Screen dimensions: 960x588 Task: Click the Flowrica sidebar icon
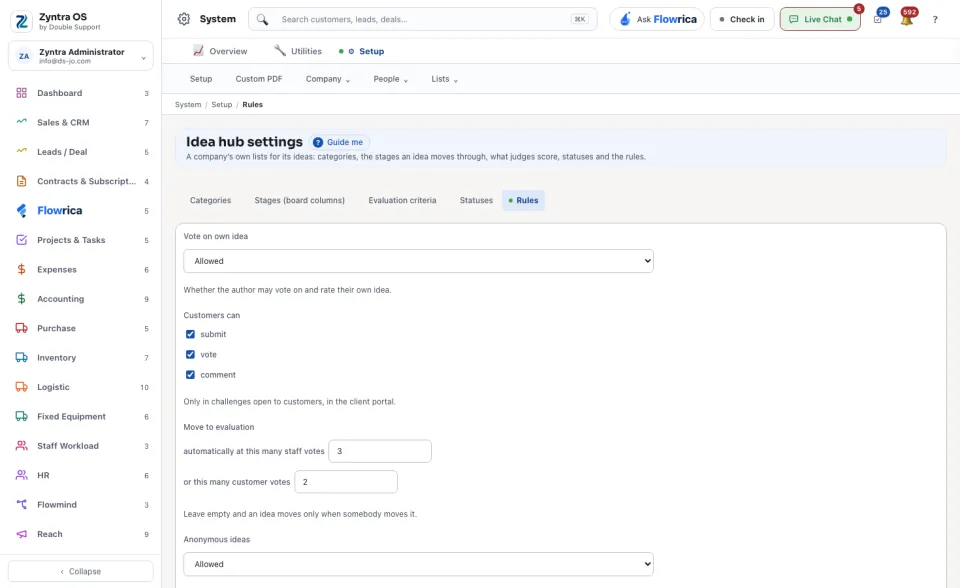coord(21,211)
